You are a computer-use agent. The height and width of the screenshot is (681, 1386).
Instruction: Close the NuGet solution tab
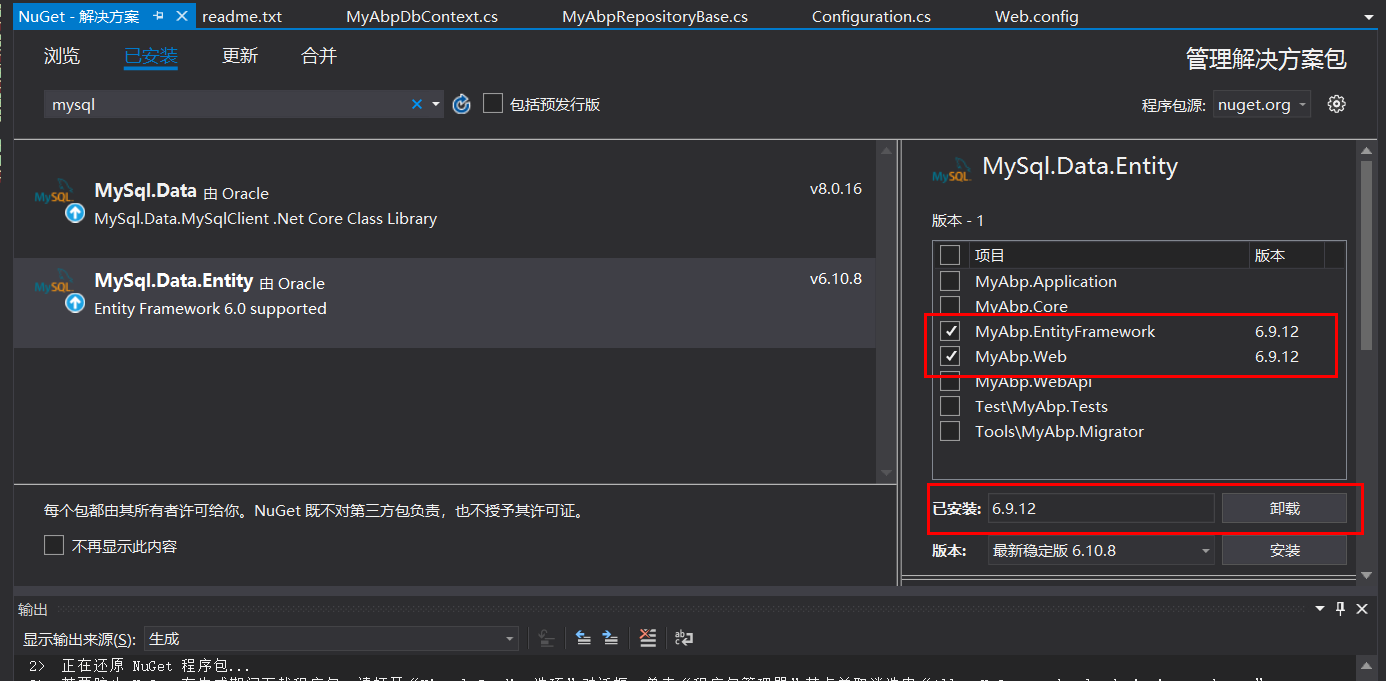(x=181, y=17)
